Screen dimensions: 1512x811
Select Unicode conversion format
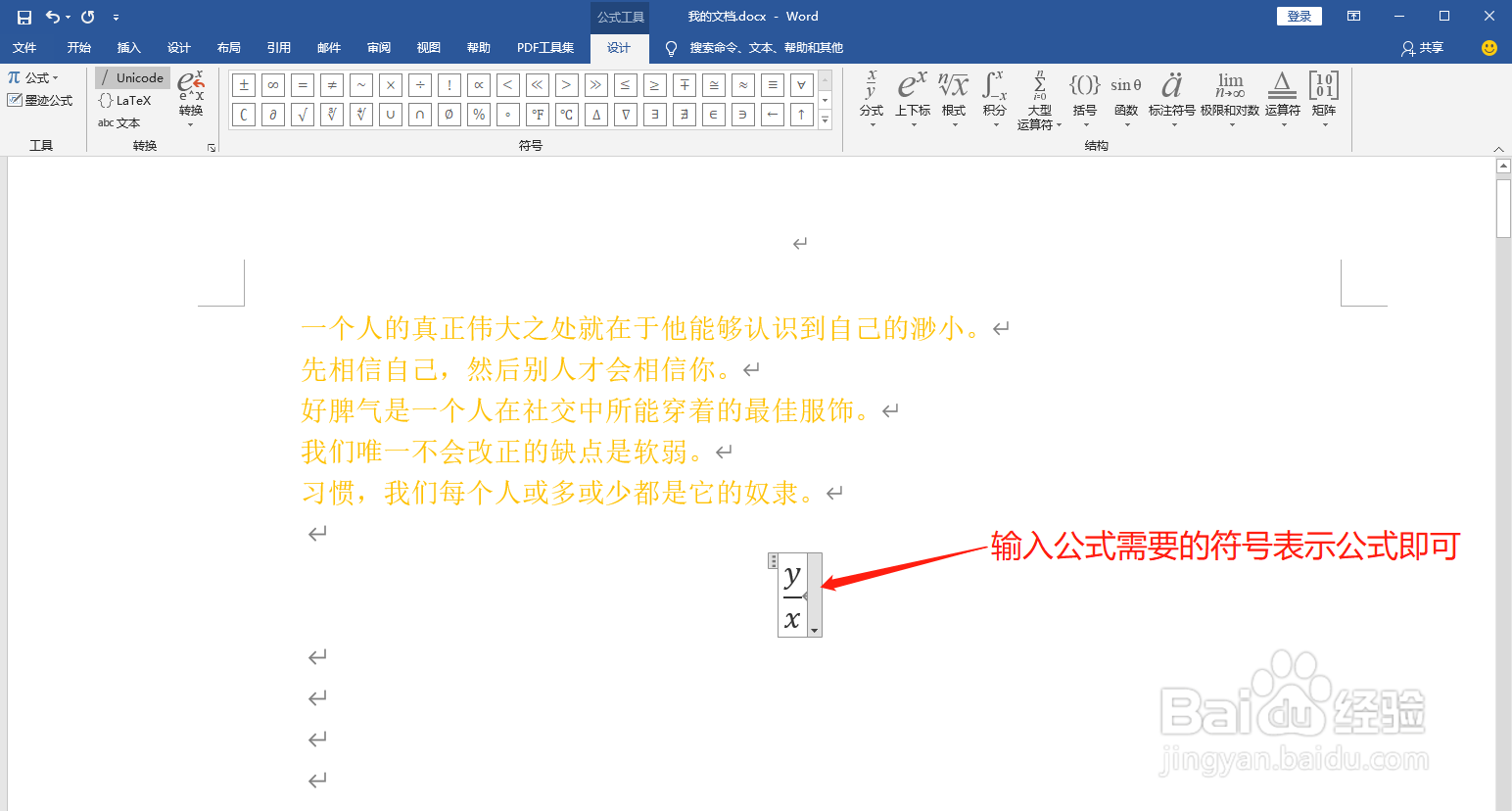pos(132,77)
